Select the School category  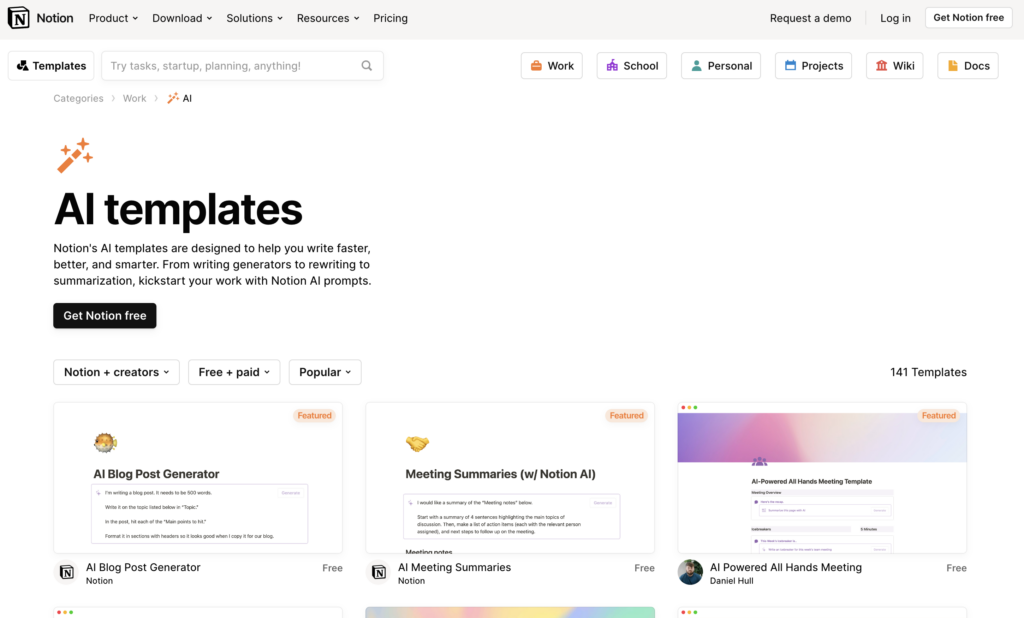click(632, 65)
